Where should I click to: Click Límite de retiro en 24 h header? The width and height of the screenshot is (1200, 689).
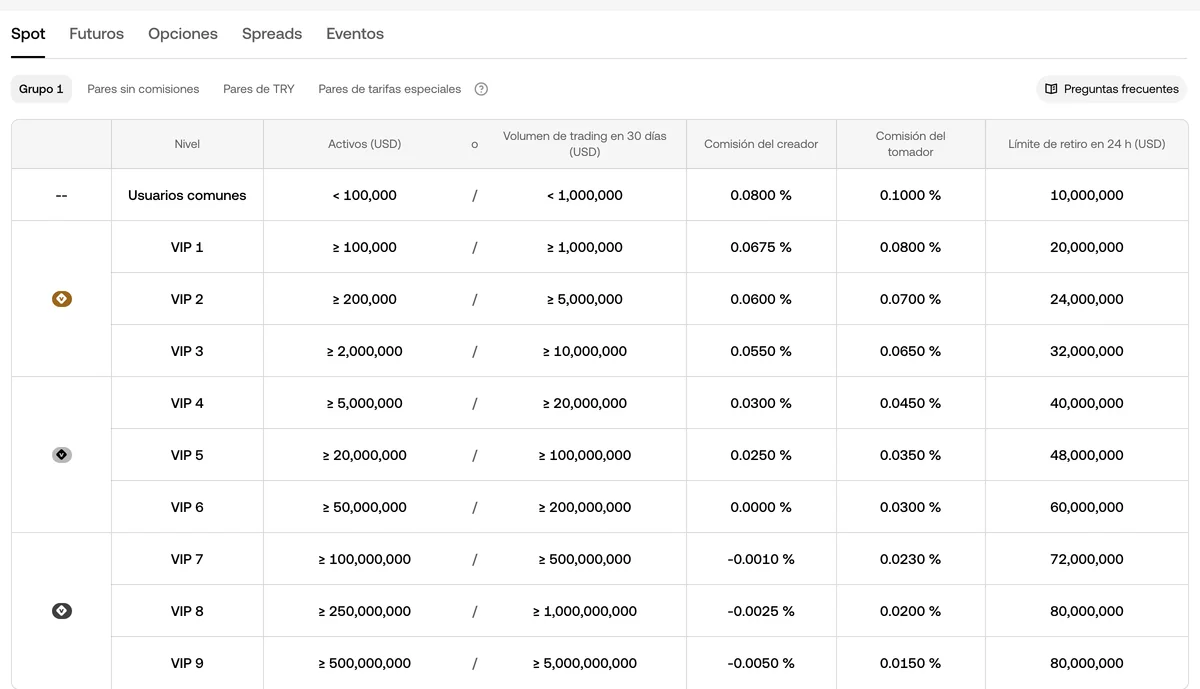point(1087,144)
